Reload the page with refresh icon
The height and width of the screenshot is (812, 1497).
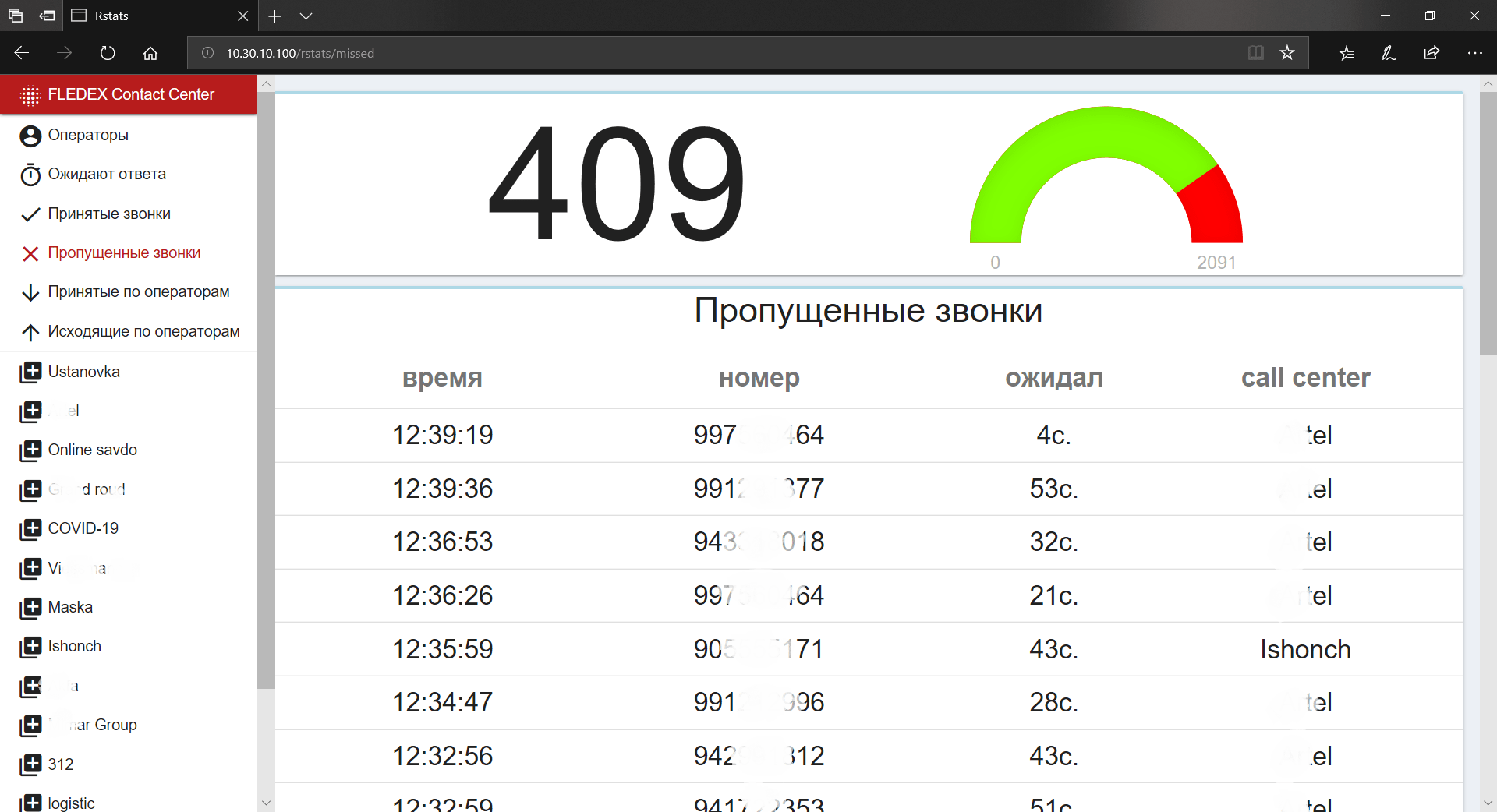click(108, 53)
